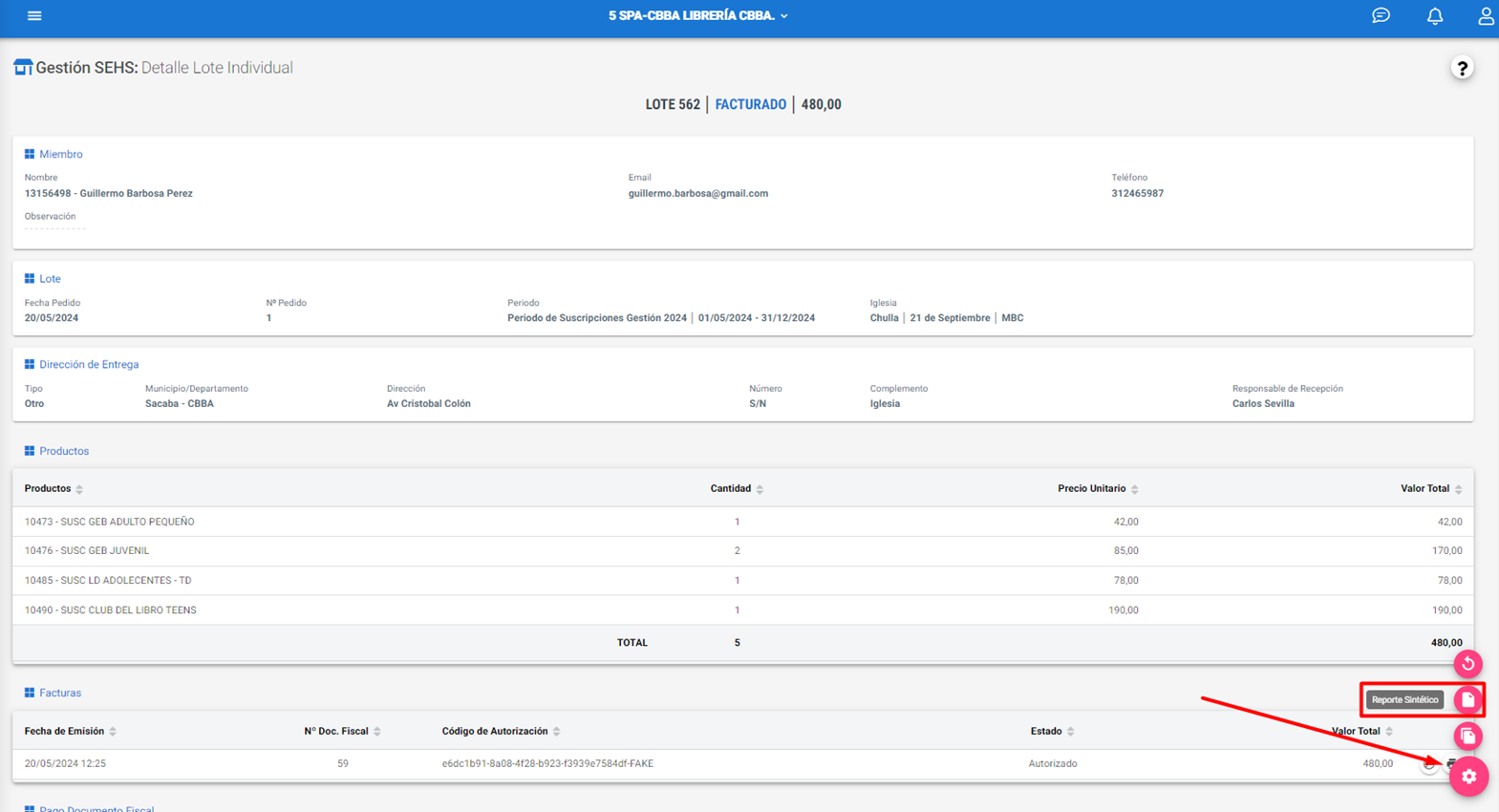This screenshot has height=812, width=1499.
Task: Click authorization code e6dc1b91-8a08-4f28-b923-f3939e7584df-FAKE
Action: pos(547,763)
